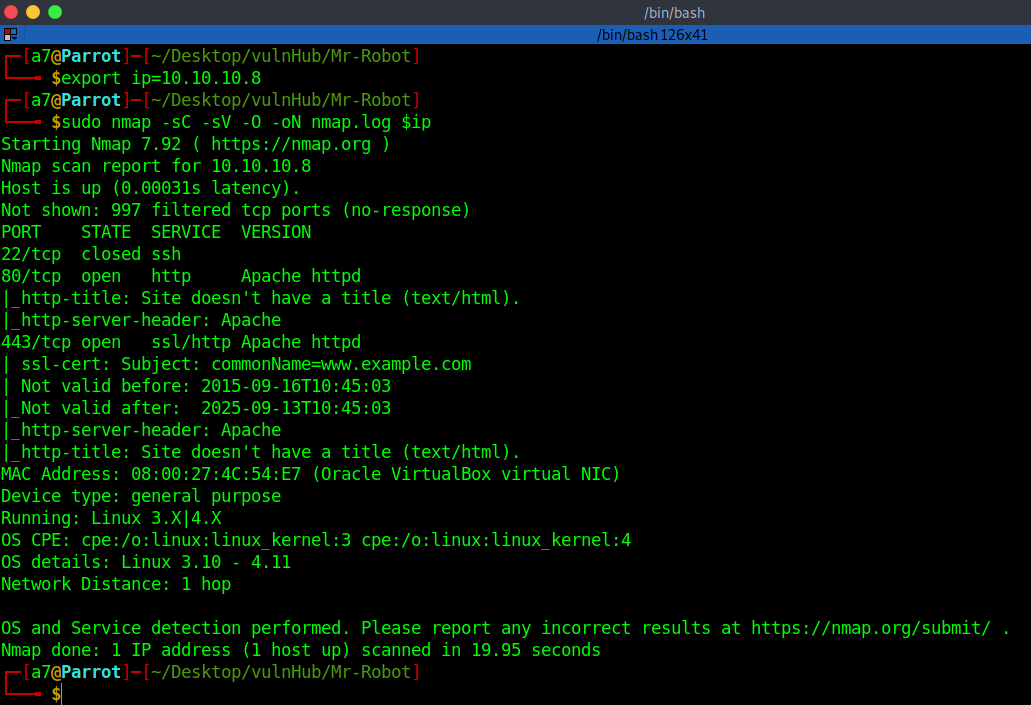
Task: Click the empty prompt '$' at the bottom cursor
Action: tap(57, 693)
